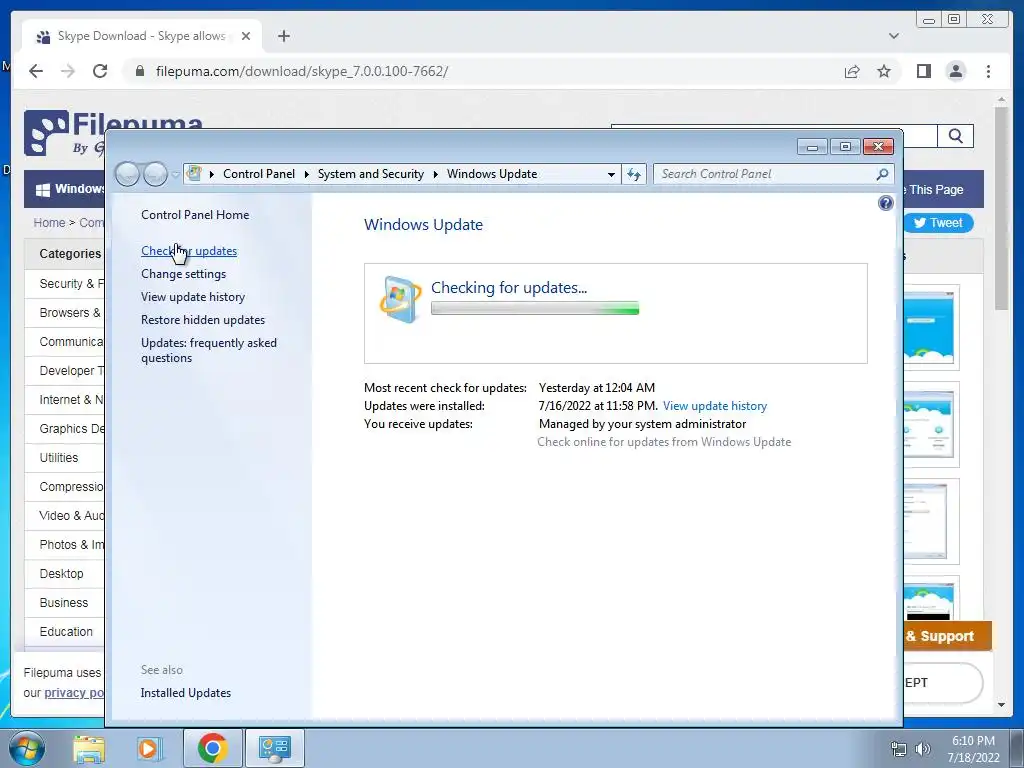Open the Filepuma privacy policy link

tap(73, 692)
